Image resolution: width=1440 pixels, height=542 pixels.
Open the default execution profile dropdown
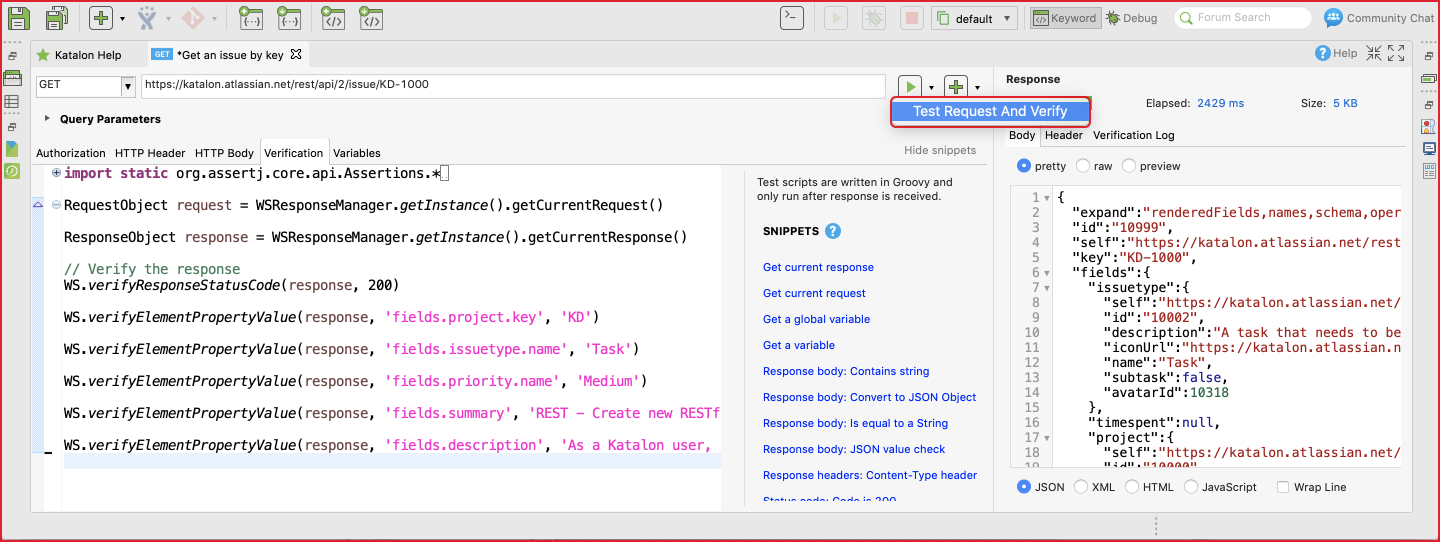click(x=974, y=18)
